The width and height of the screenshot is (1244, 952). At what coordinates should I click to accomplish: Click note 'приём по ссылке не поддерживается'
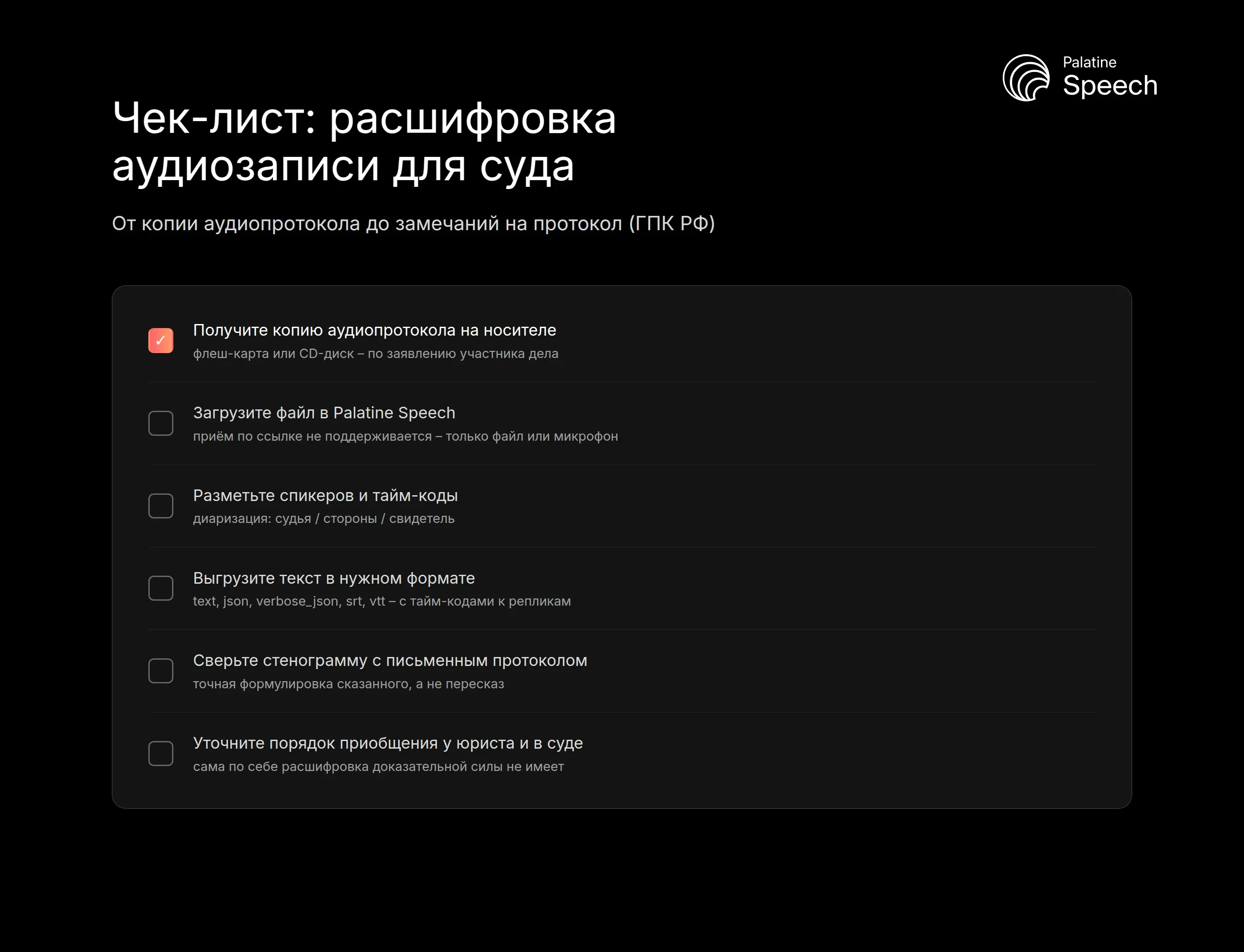(312, 436)
